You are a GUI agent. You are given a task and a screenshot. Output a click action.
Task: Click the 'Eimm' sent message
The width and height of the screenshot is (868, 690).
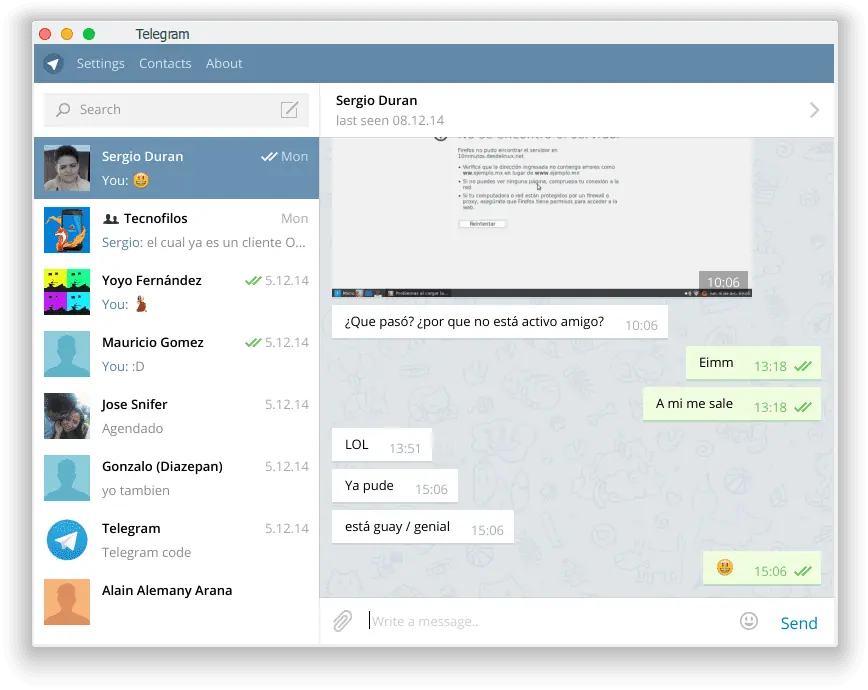753,363
